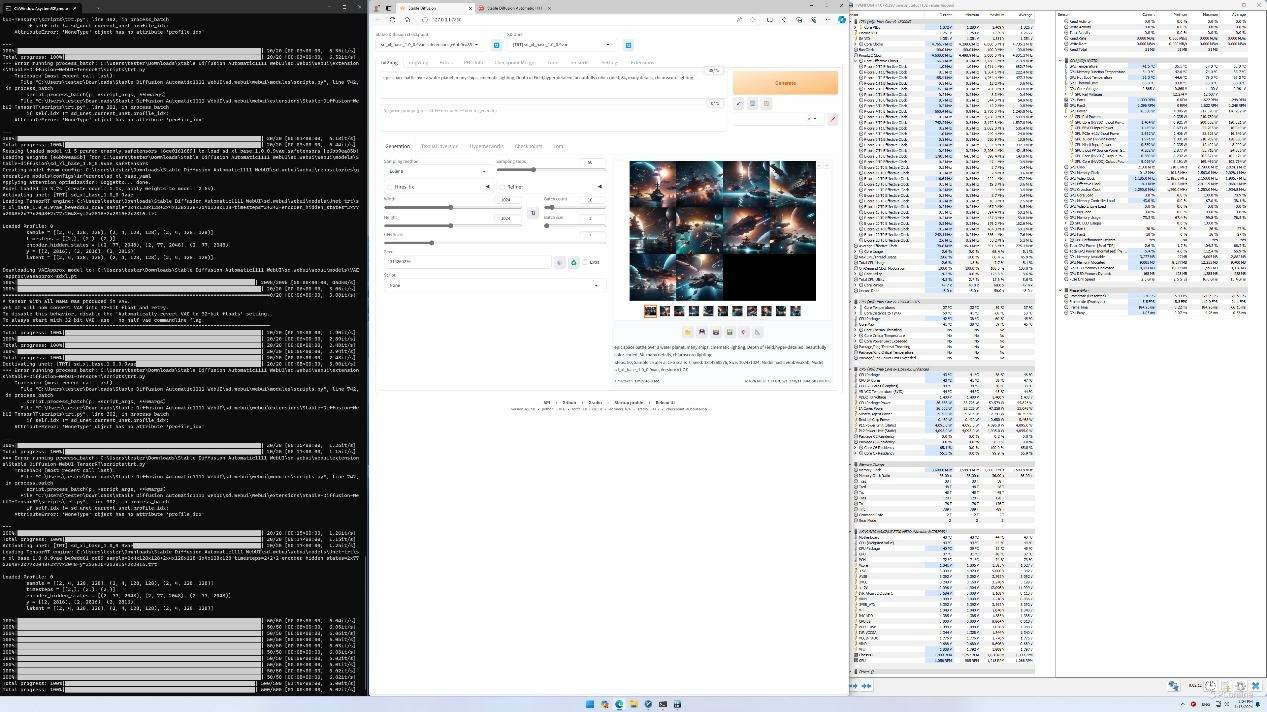The image size is (1267, 712).
Task: Click the recycle icon to reuse seed
Action: tap(574, 262)
